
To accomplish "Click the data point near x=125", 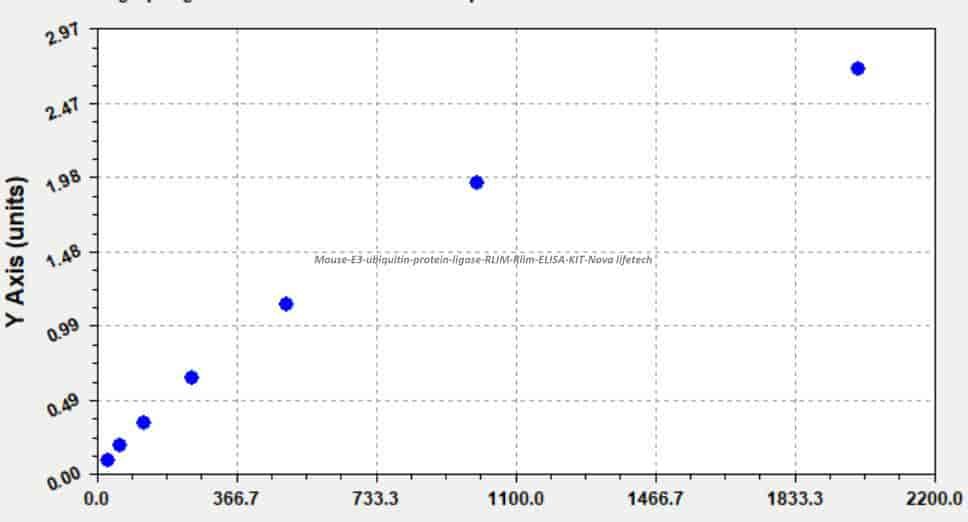I will (143, 422).
